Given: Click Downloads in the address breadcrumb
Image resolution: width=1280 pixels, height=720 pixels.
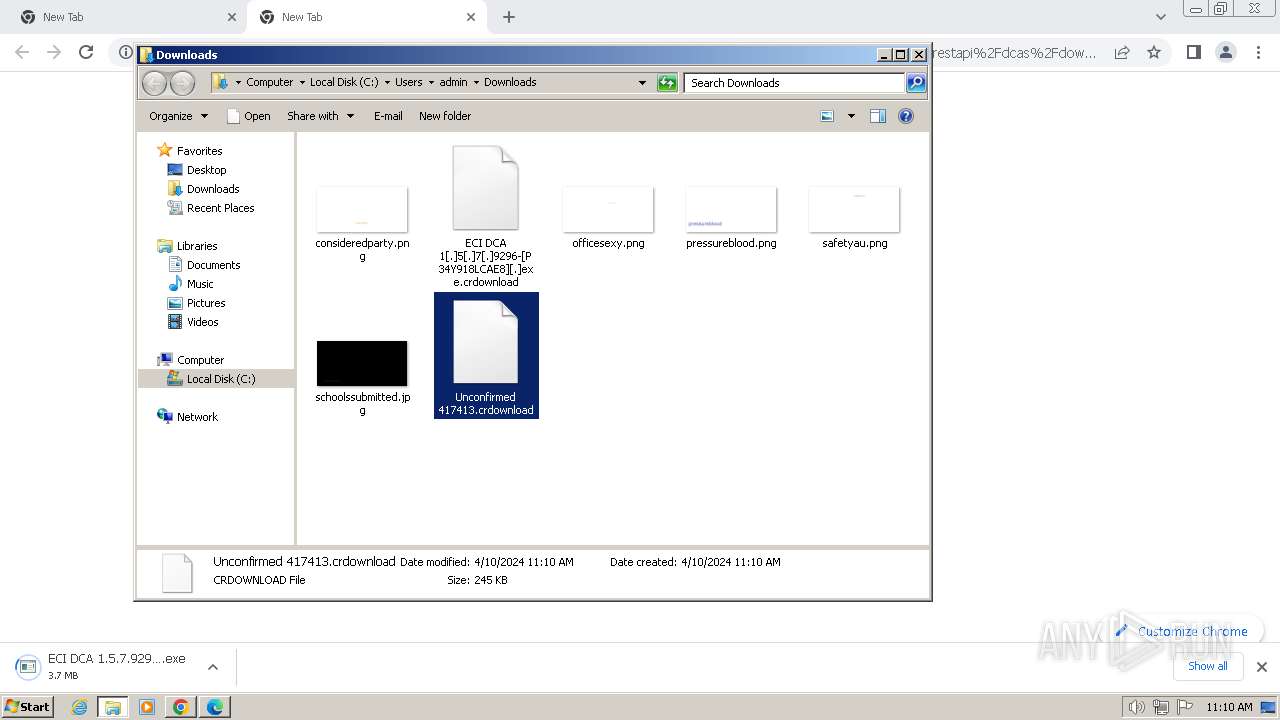Looking at the screenshot, I should (510, 83).
